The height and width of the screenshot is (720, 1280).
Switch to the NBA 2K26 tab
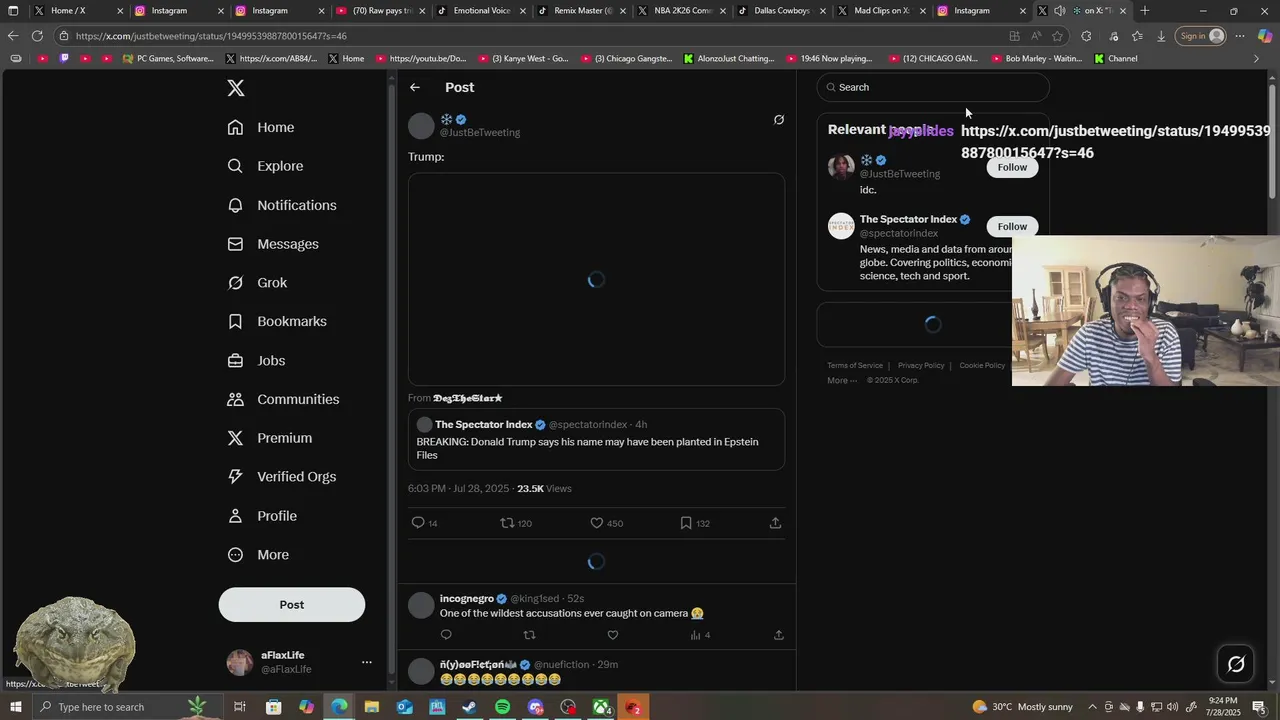679,11
